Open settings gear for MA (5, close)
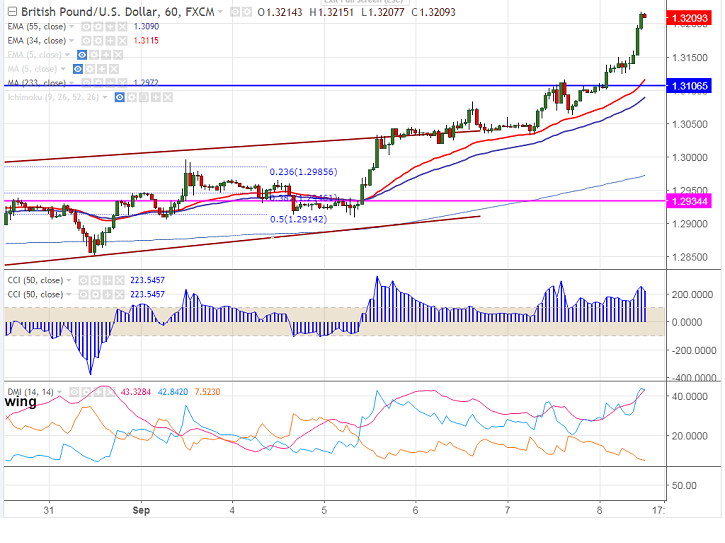This screenshot has width=725, height=543. pos(90,69)
